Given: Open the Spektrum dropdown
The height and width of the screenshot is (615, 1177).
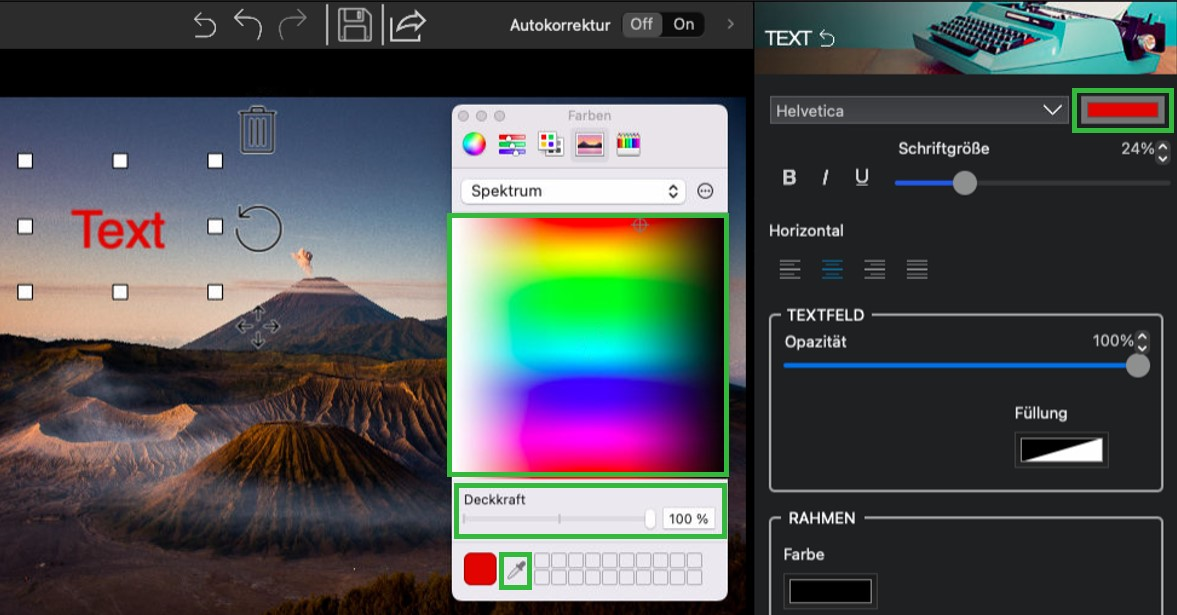Looking at the screenshot, I should click(572, 191).
